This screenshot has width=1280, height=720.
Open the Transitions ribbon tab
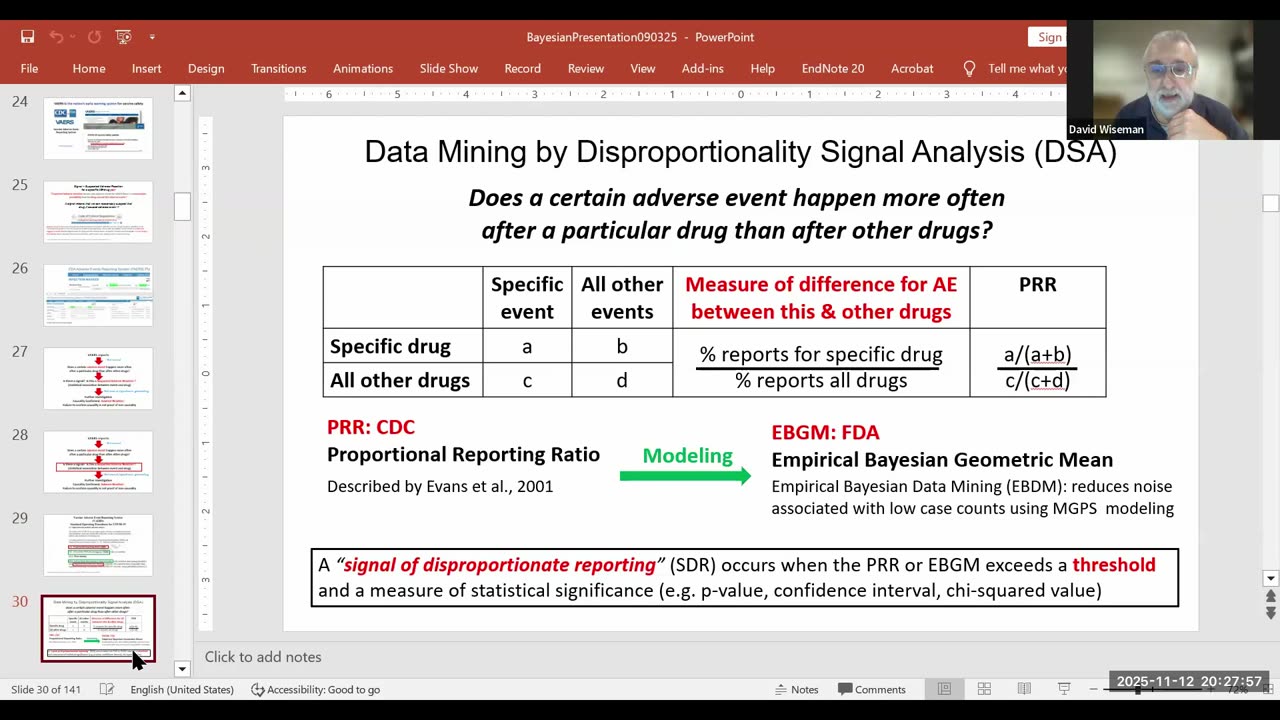(x=279, y=68)
